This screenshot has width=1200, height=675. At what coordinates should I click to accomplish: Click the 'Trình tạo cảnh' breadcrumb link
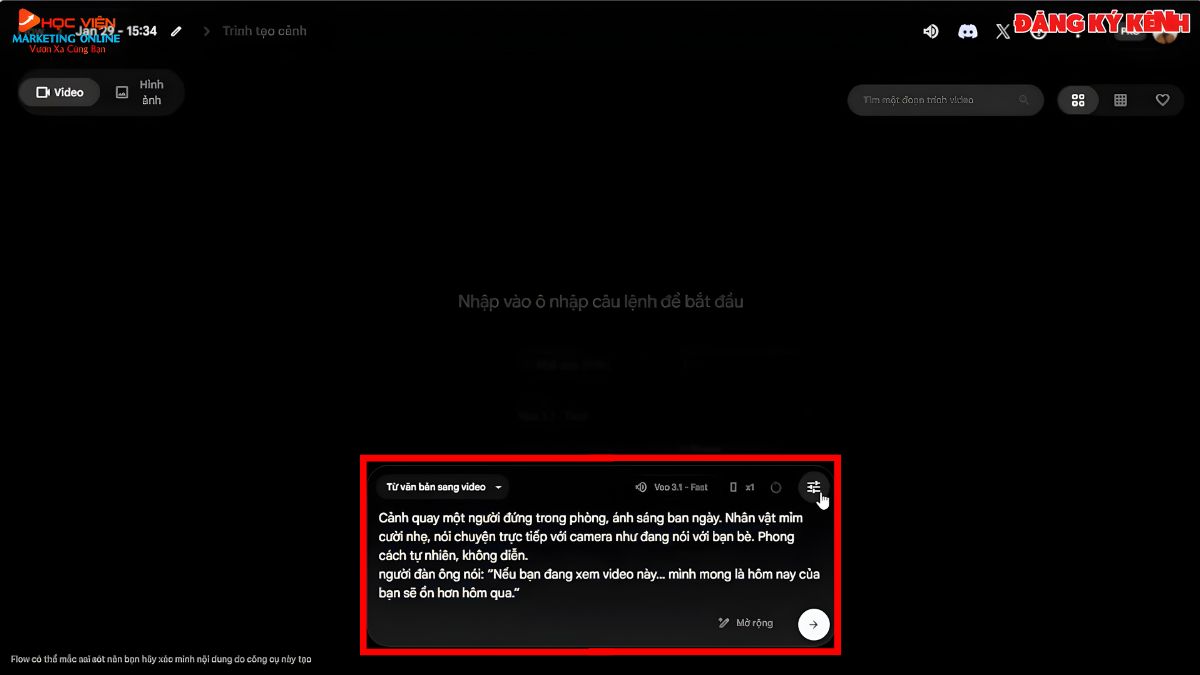point(264,31)
